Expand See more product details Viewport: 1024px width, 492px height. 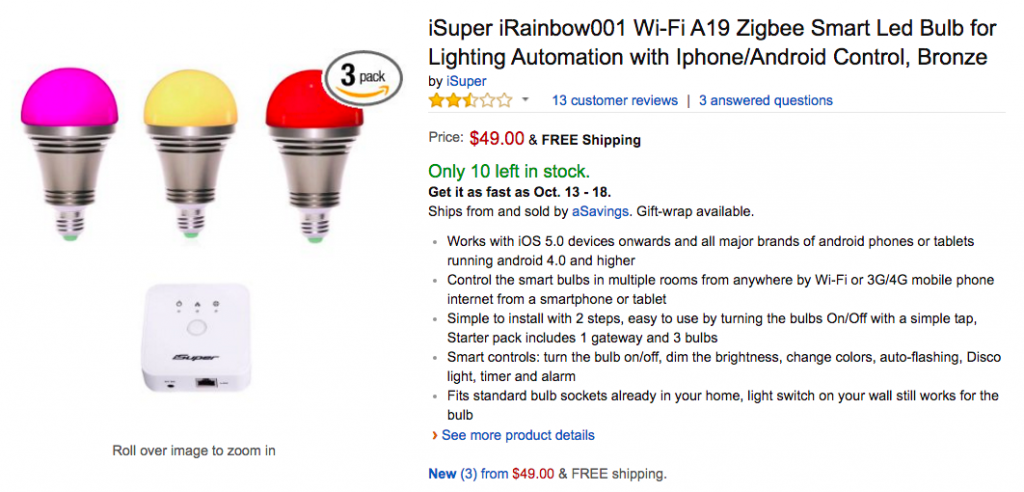click(518, 435)
